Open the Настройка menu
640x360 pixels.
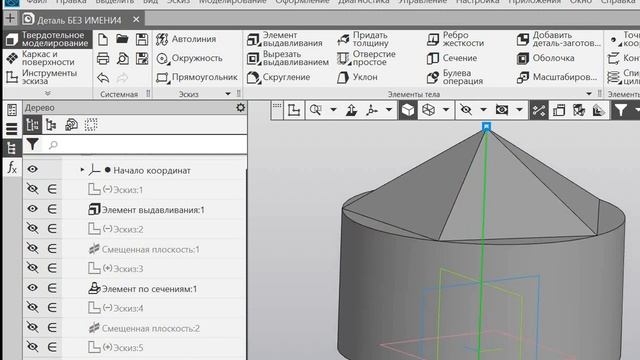(478, 2)
